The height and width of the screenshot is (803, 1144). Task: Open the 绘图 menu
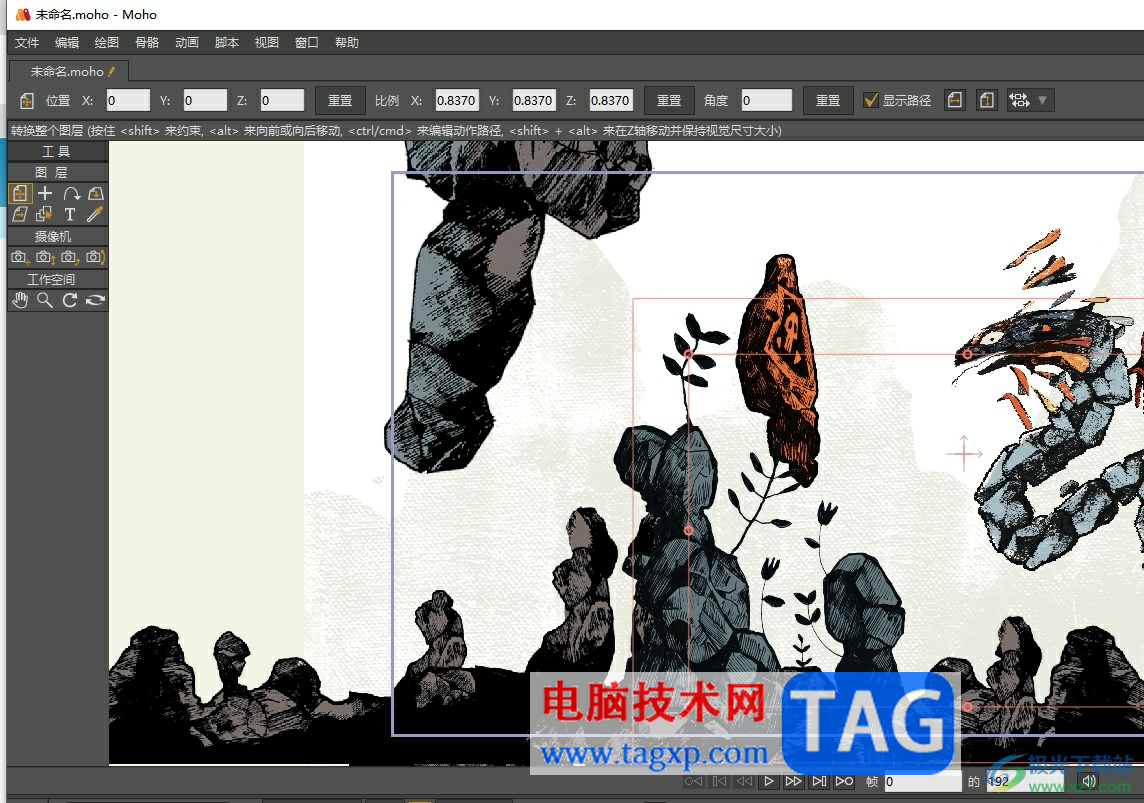pyautogui.click(x=107, y=42)
